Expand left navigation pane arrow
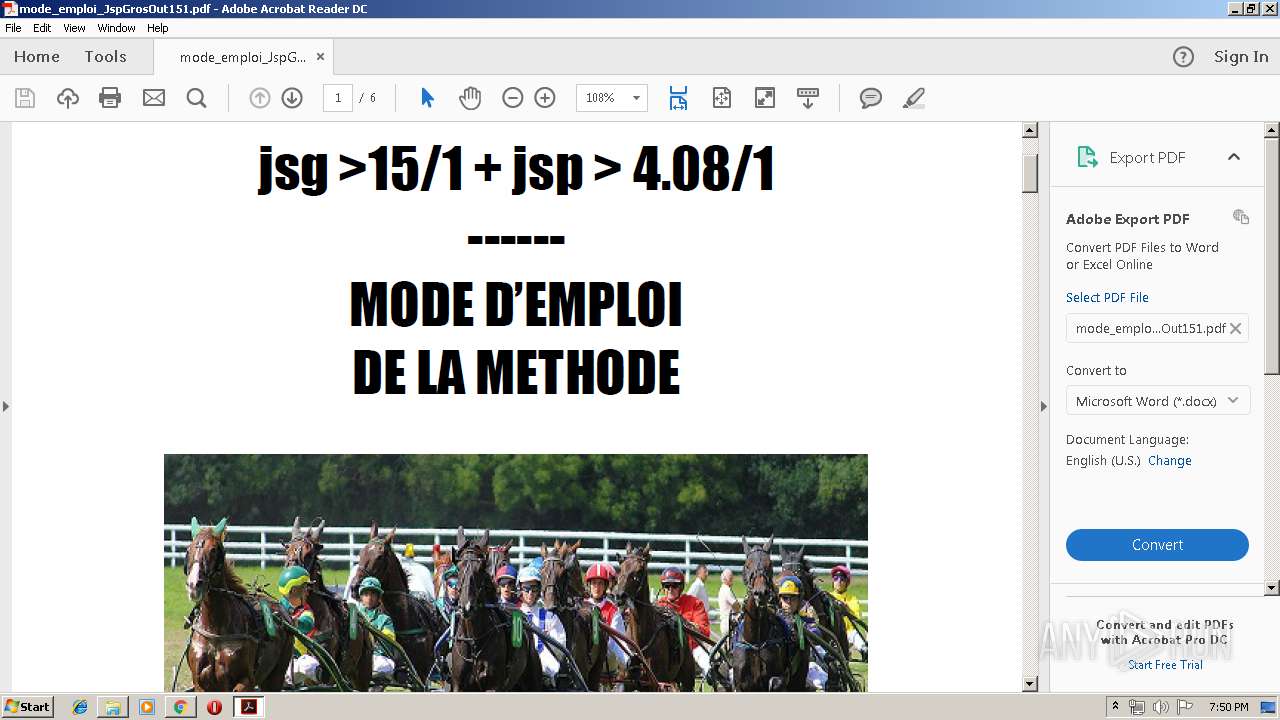Viewport: 1280px width, 720px height. (6, 406)
